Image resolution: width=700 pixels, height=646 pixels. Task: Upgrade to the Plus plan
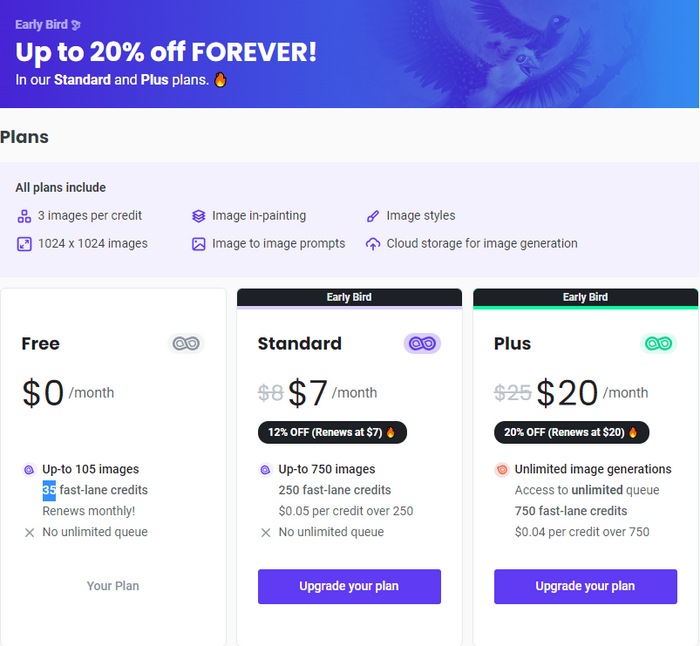coord(585,586)
